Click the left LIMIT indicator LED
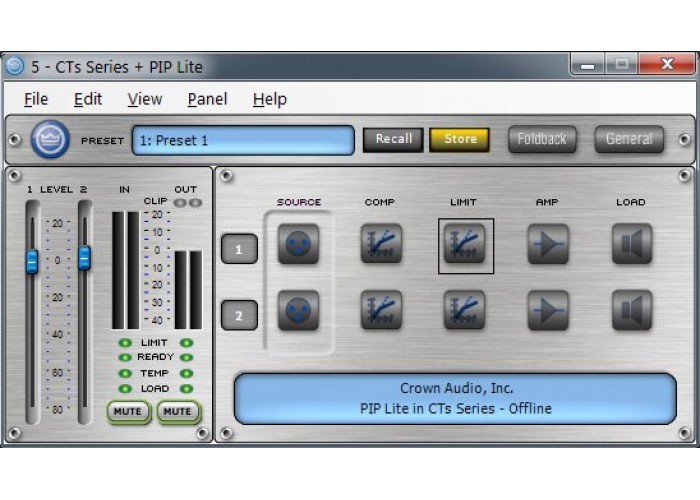700x500 pixels. coord(125,343)
